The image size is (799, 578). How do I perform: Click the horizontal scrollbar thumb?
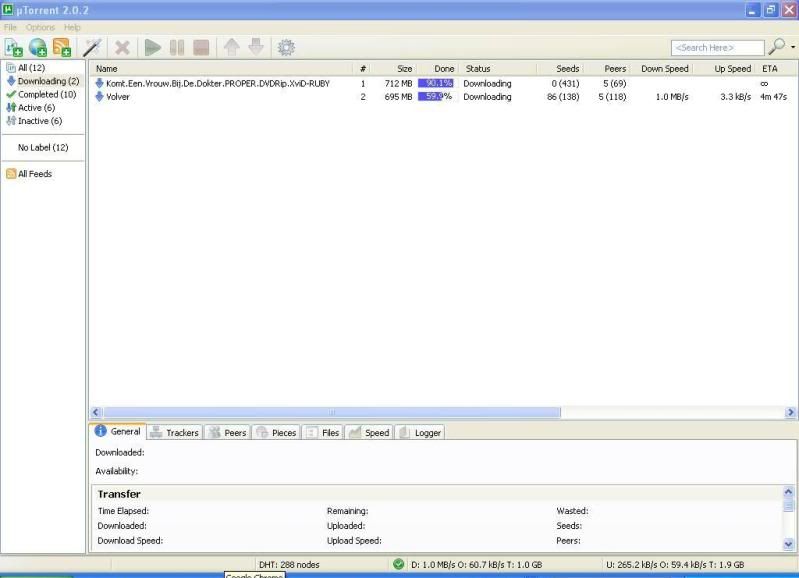[332, 412]
